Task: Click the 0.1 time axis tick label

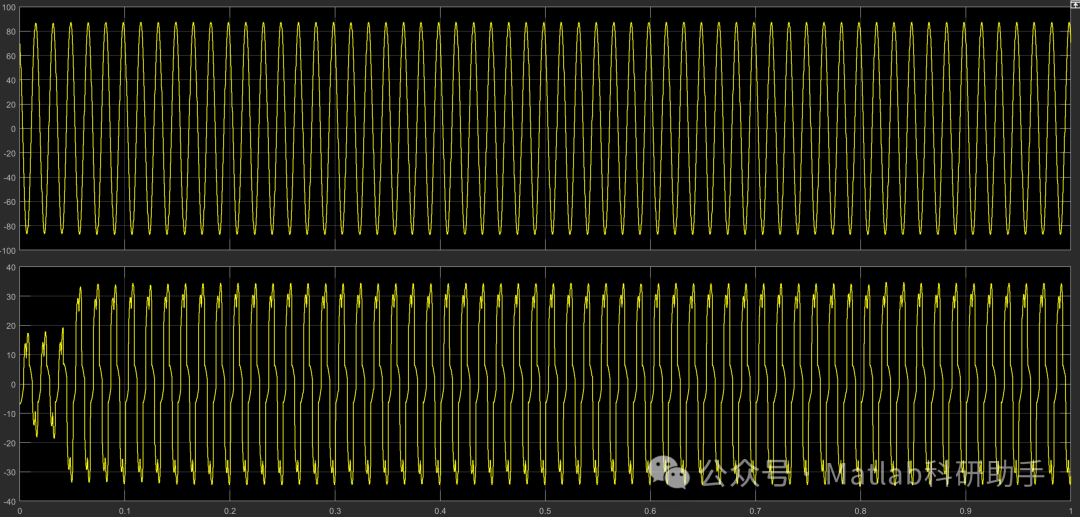Action: point(125,511)
